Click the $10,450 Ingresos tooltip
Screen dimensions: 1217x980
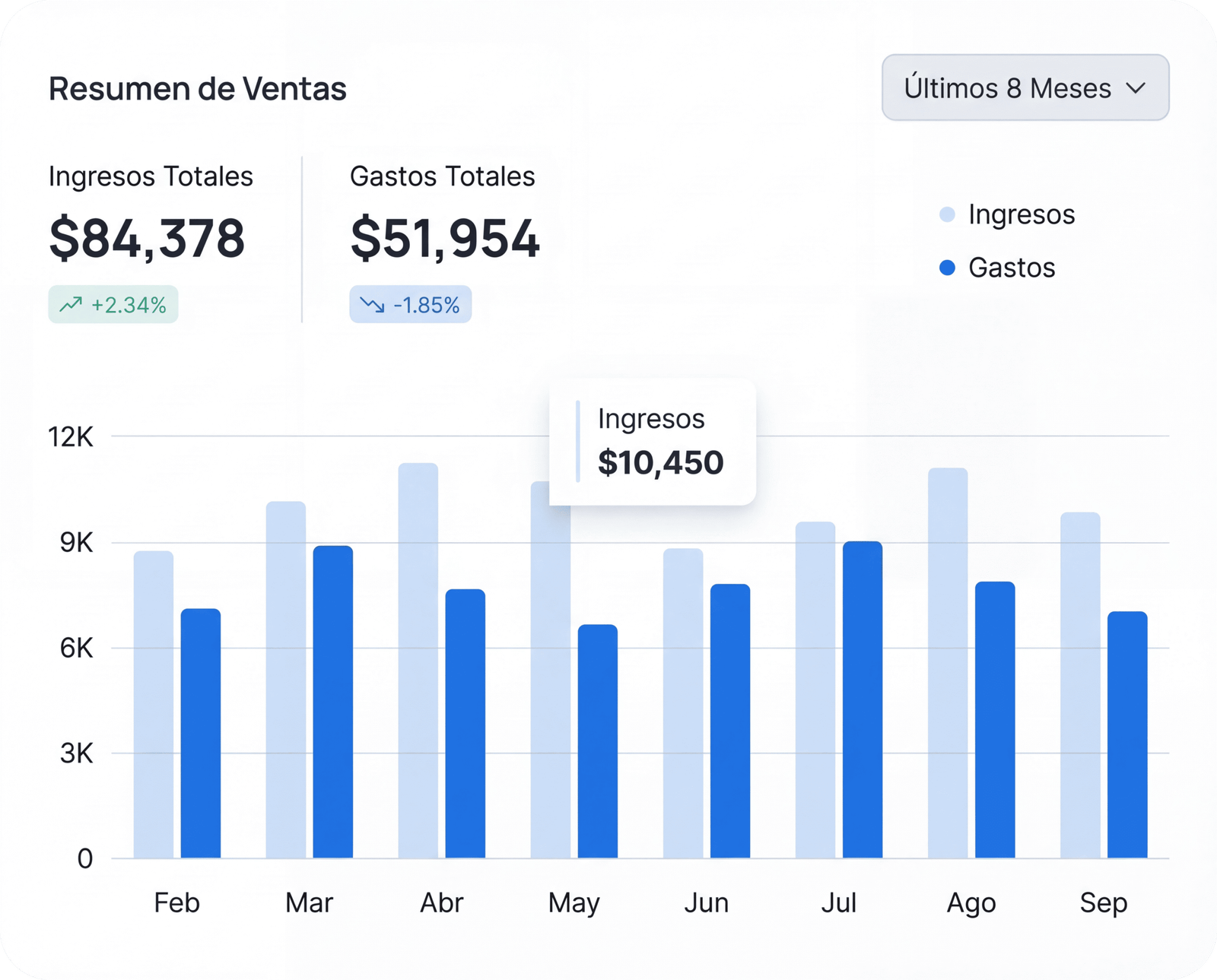[x=653, y=442]
